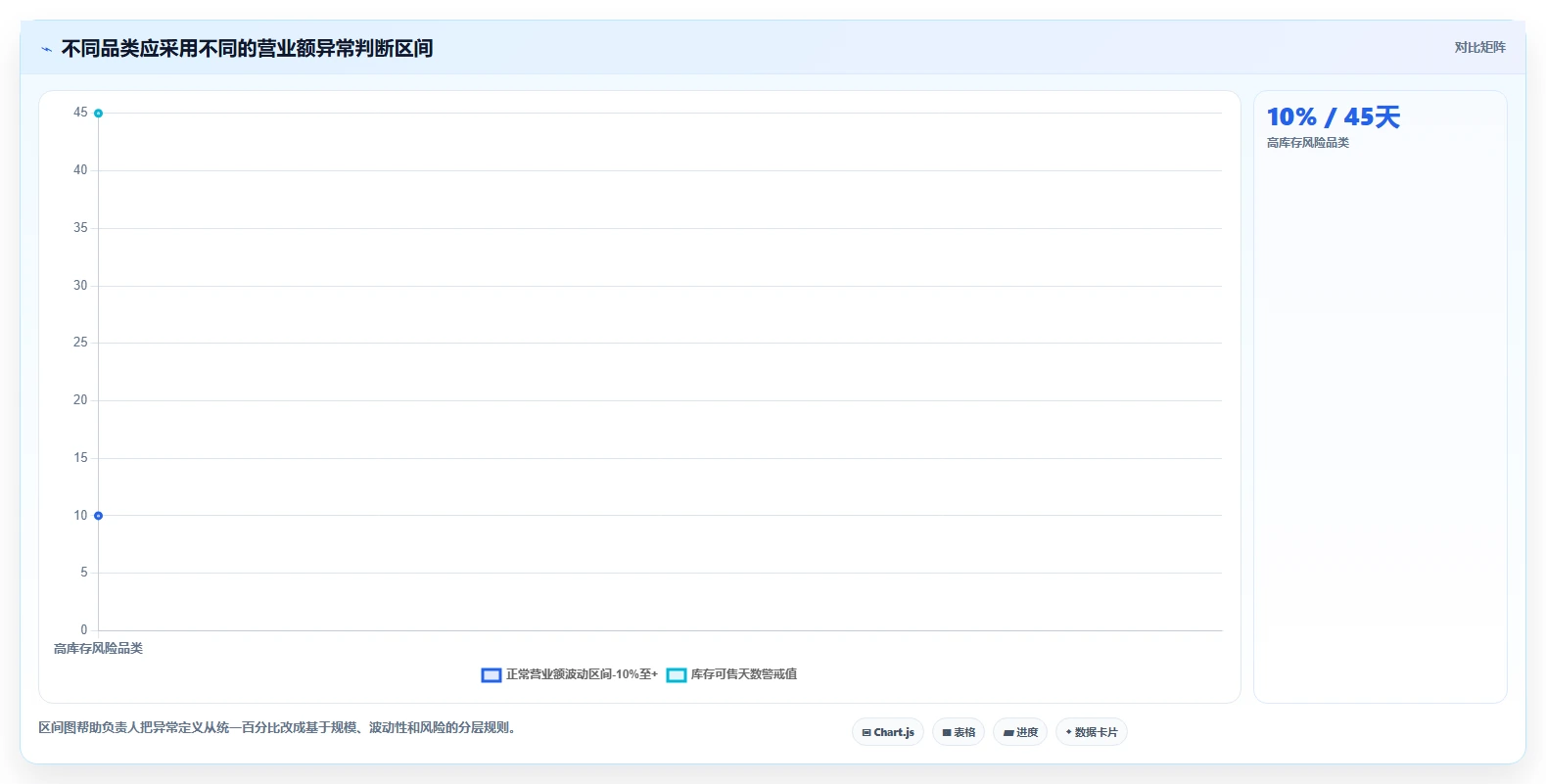Click the cyan data point at 45
This screenshot has width=1546, height=784.
click(x=98, y=114)
